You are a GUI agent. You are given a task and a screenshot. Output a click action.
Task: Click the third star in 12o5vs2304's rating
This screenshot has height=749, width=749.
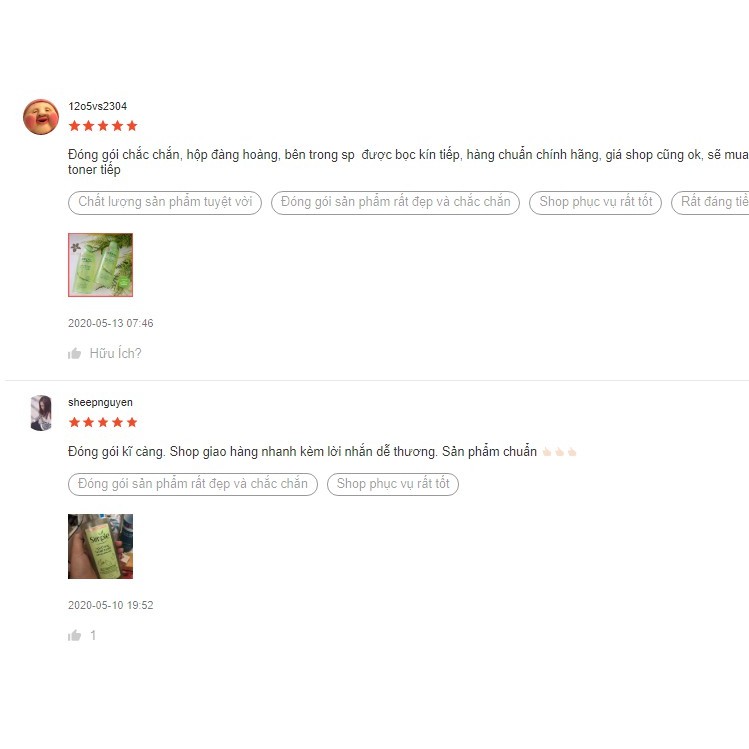pos(103,126)
